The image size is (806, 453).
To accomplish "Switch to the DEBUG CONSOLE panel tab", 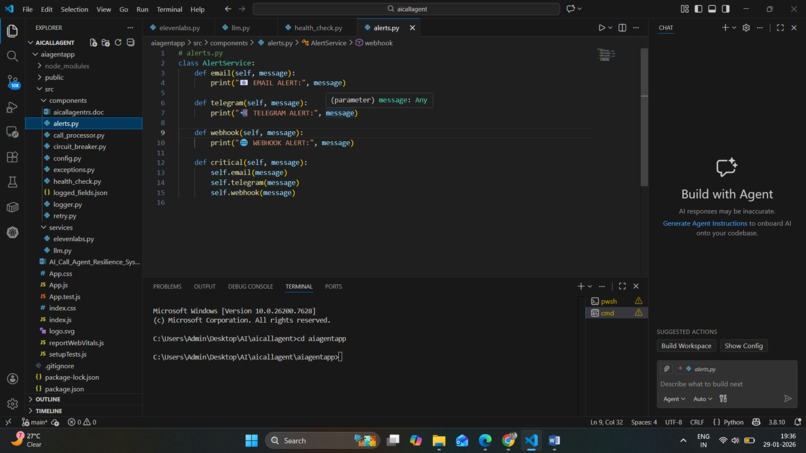I will tap(250, 286).
